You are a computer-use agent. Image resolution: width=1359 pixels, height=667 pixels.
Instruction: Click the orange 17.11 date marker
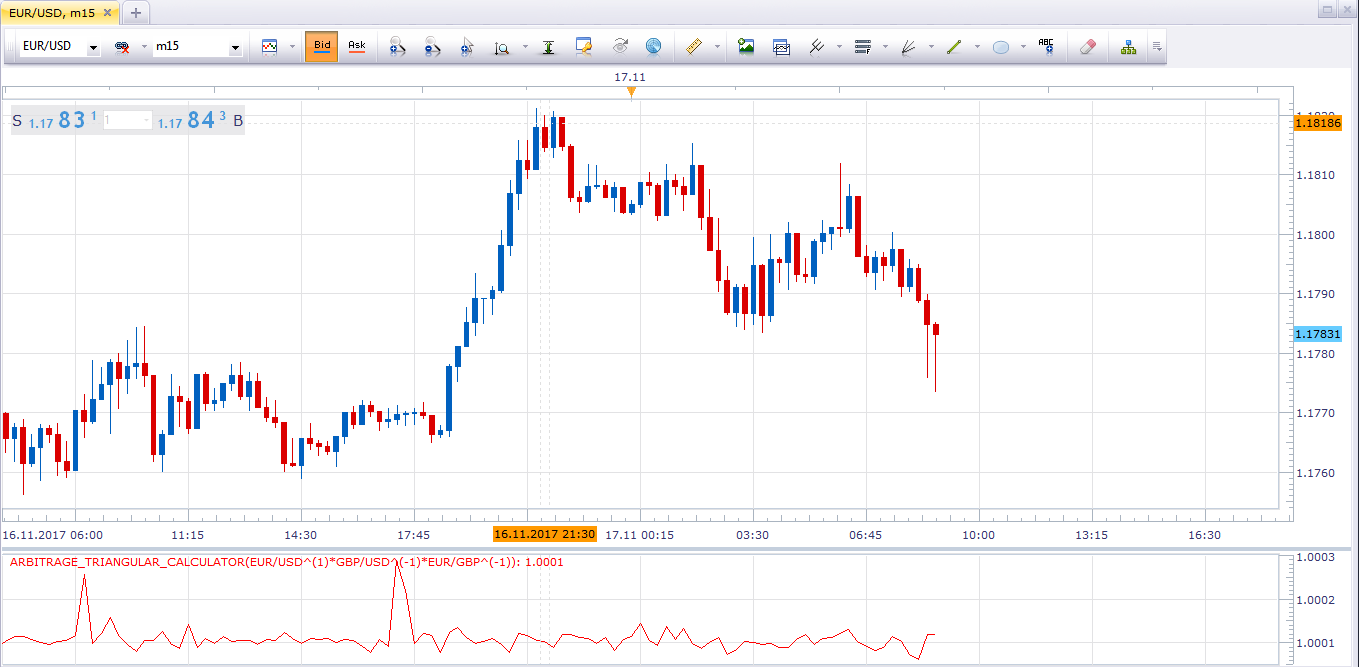pos(631,92)
